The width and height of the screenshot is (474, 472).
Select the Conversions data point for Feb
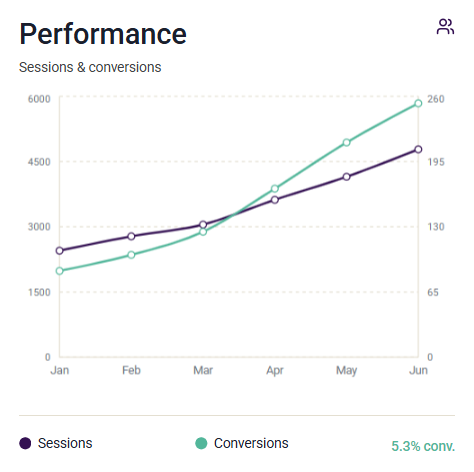tap(131, 255)
